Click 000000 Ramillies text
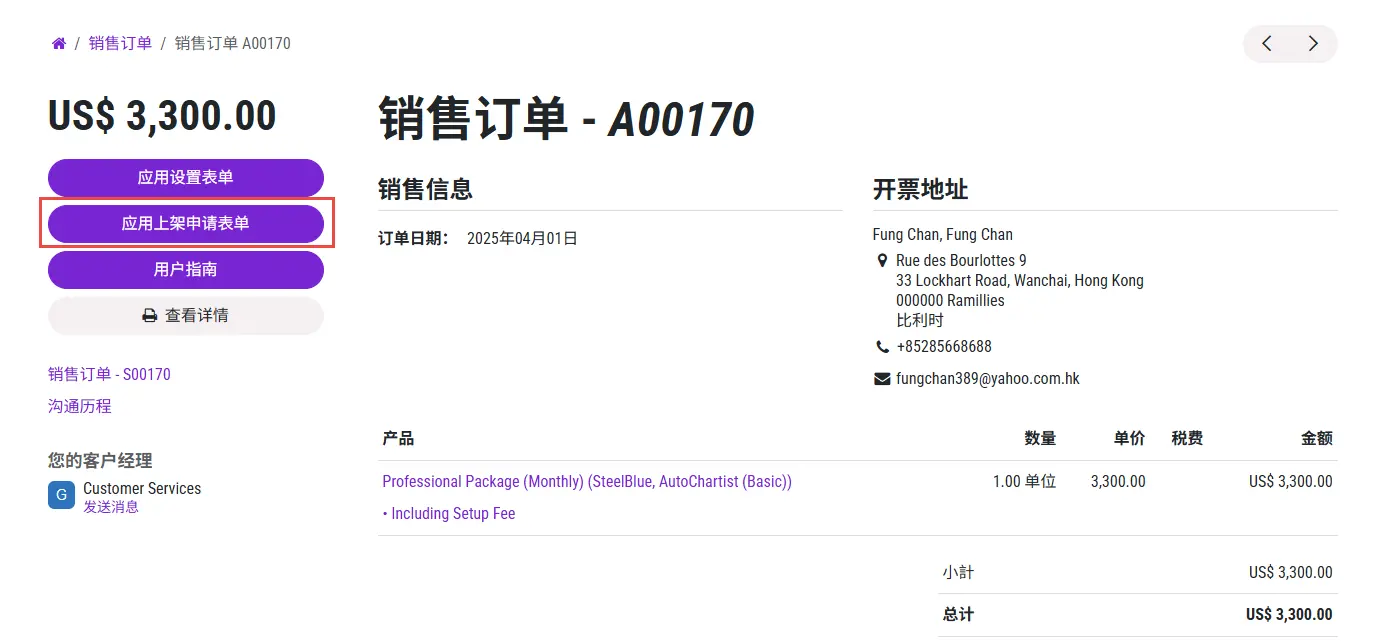The height and width of the screenshot is (644, 1400). tap(950, 301)
